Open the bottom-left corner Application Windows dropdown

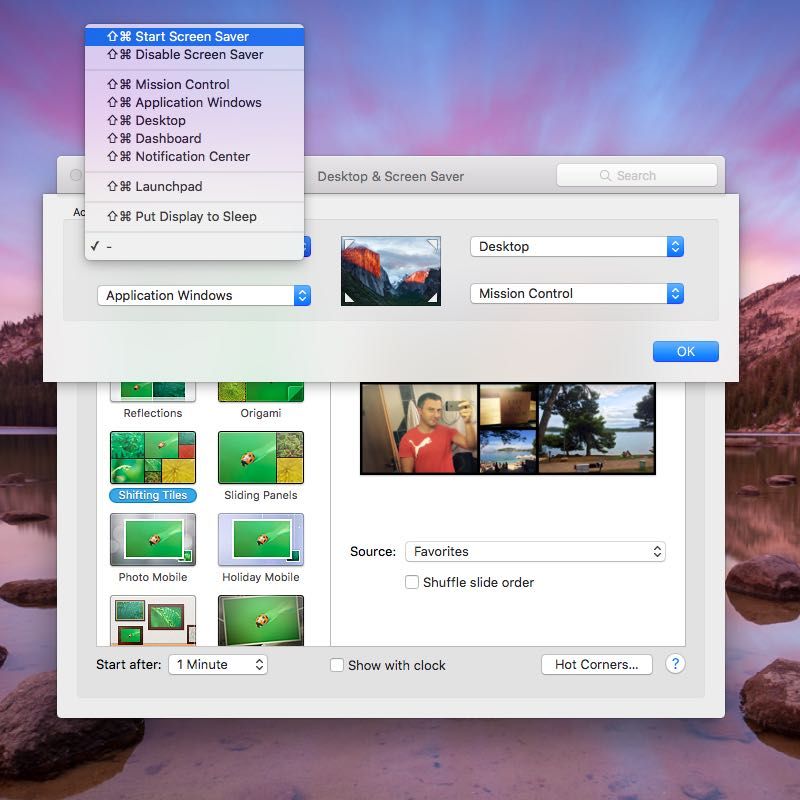tap(204, 295)
